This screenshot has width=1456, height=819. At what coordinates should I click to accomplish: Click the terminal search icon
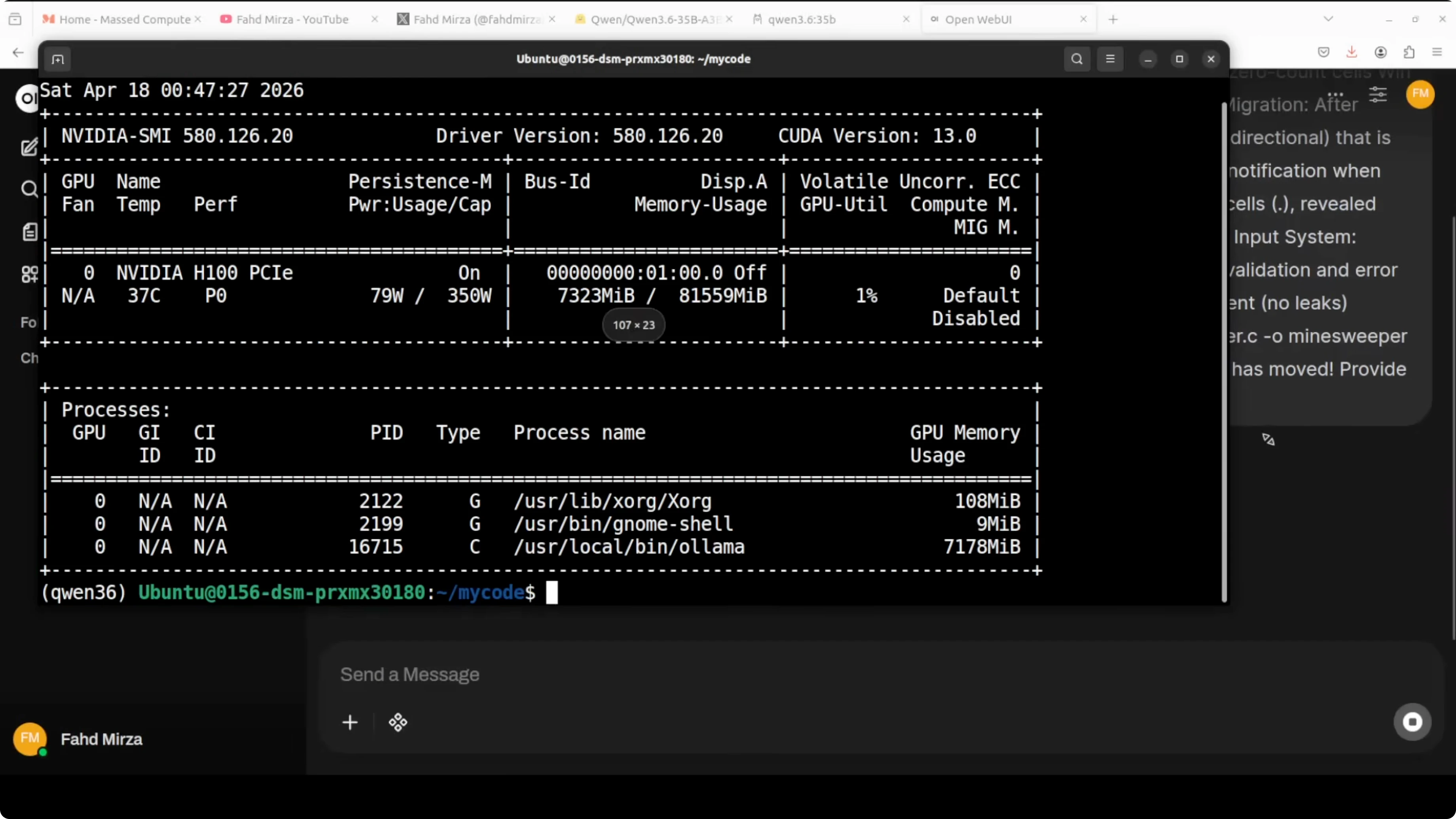tap(1077, 59)
